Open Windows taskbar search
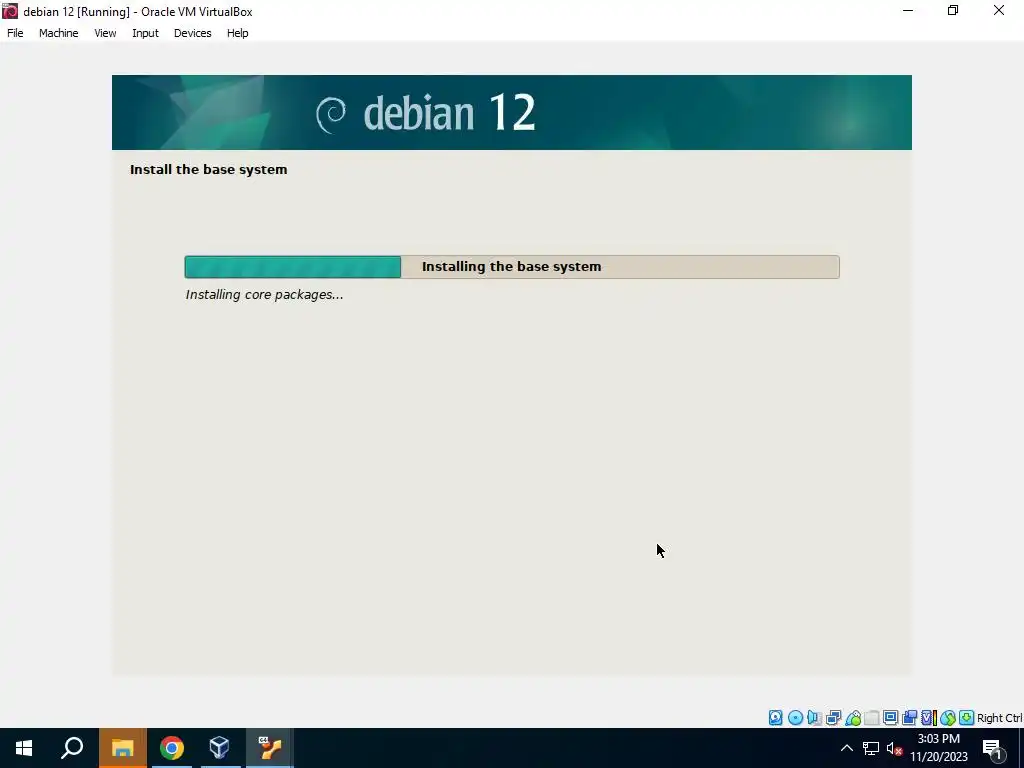The width and height of the screenshot is (1024, 768). click(x=72, y=748)
